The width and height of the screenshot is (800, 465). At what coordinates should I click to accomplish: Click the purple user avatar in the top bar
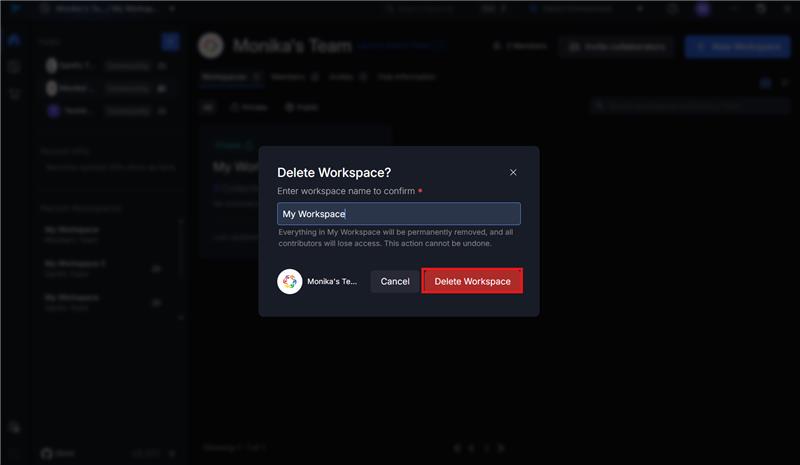tap(703, 9)
